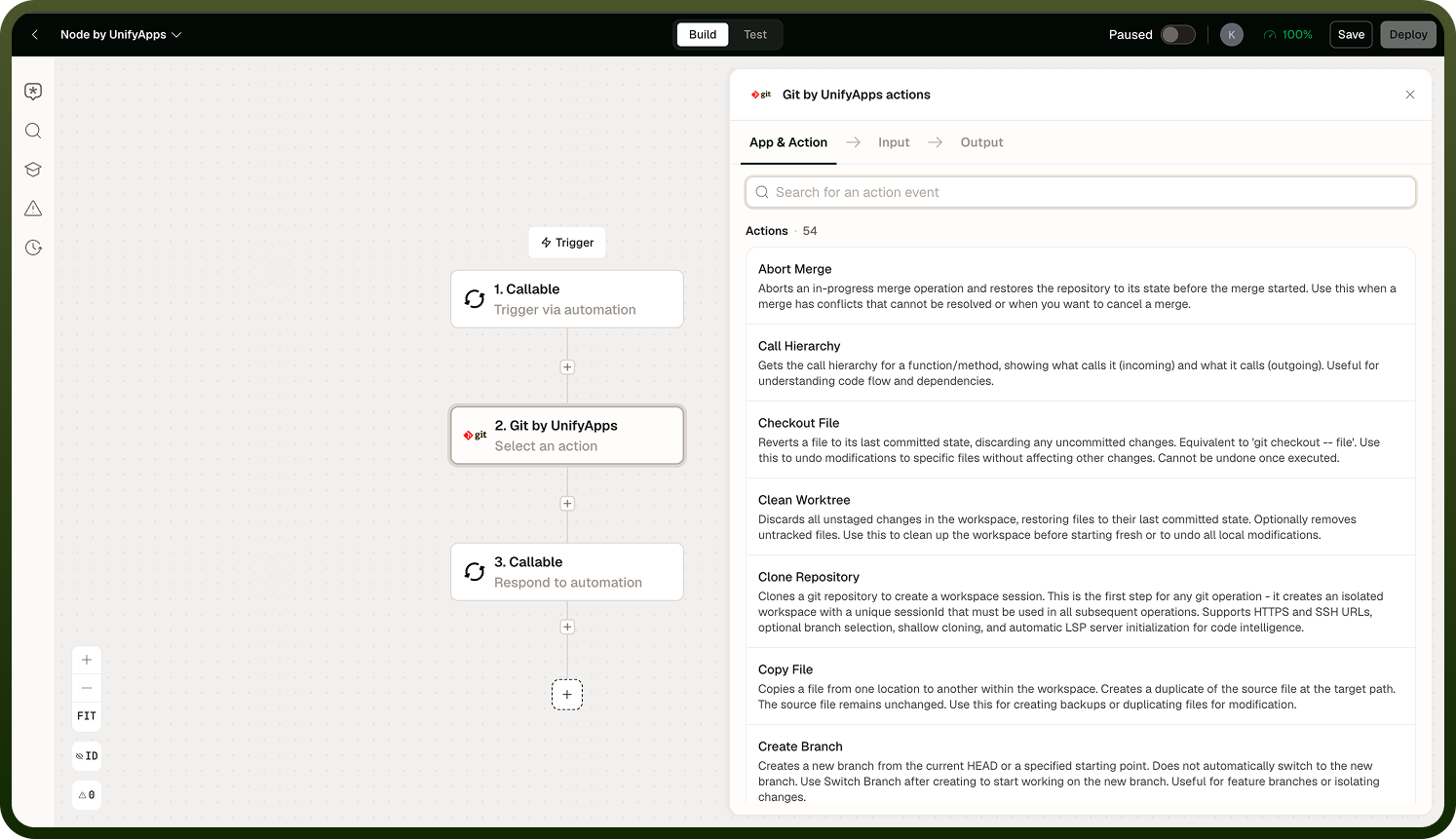Add step between Callable and Git nodes
Viewport: 1456px width, 839px height.
pyautogui.click(x=567, y=367)
